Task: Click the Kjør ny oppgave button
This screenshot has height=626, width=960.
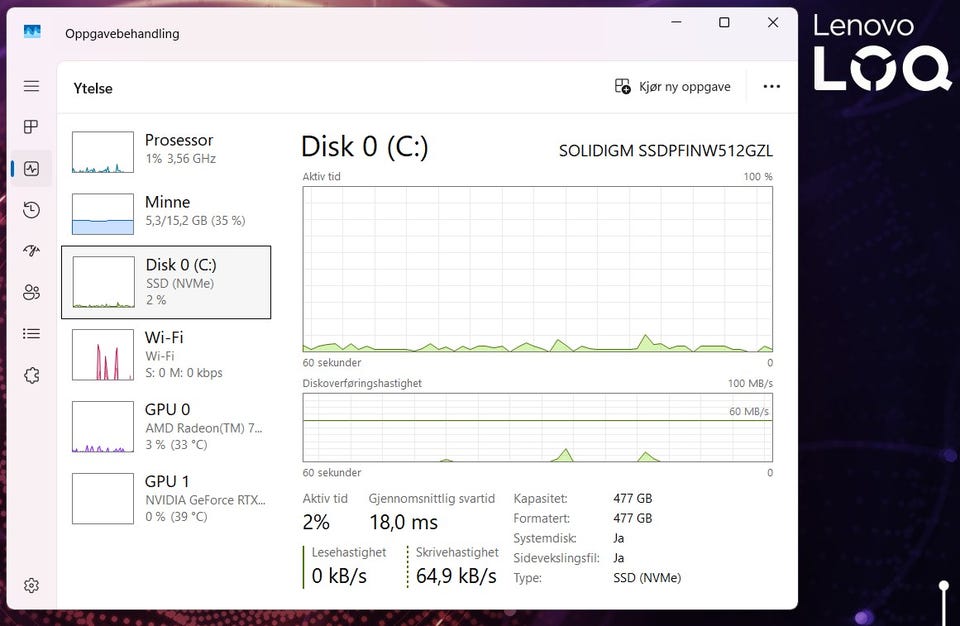Action: tap(673, 87)
